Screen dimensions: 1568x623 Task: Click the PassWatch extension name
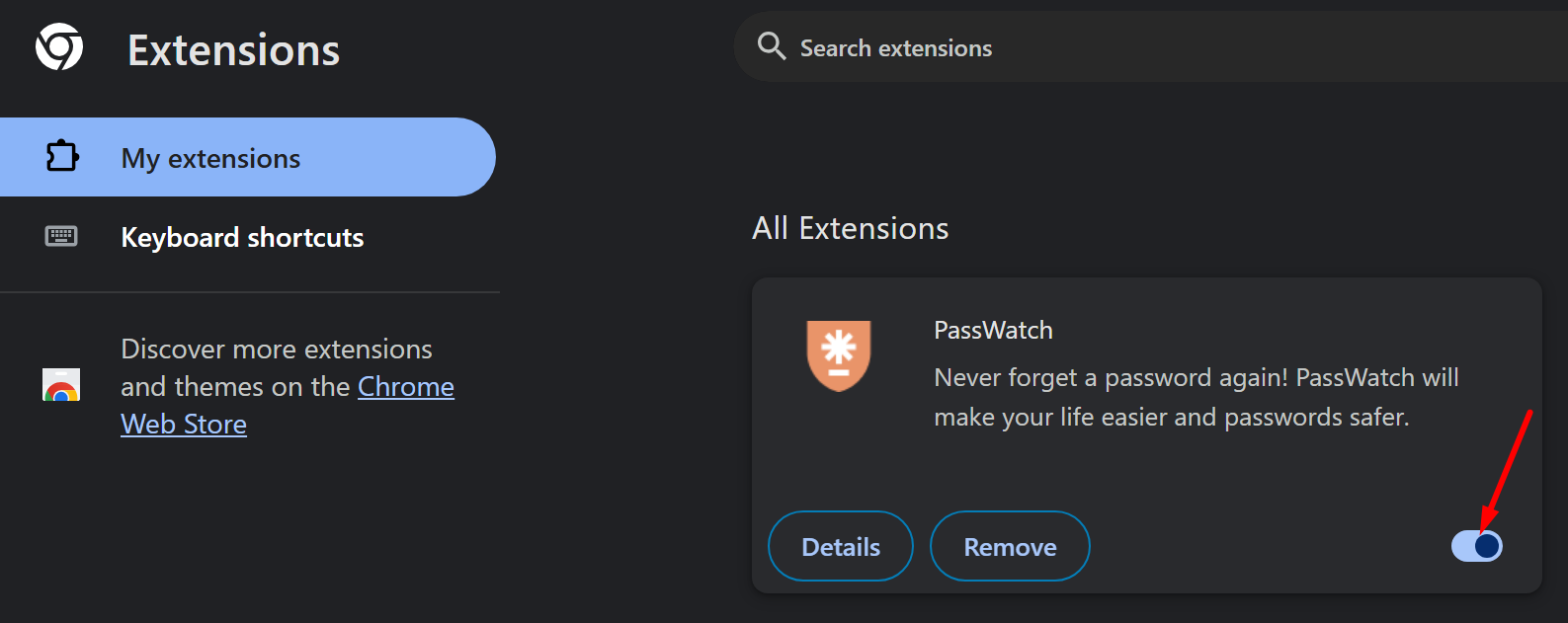pos(993,330)
